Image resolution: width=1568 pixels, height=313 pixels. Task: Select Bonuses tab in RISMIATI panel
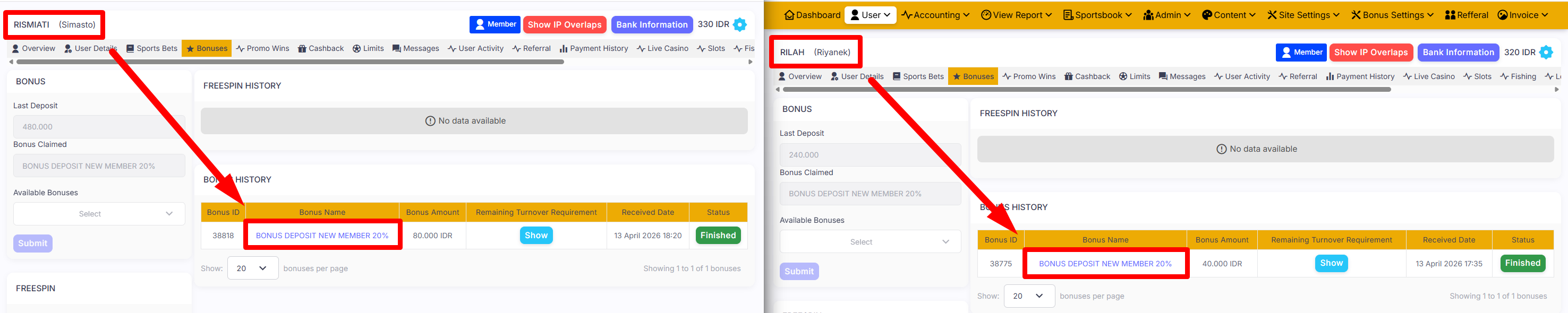(x=207, y=49)
